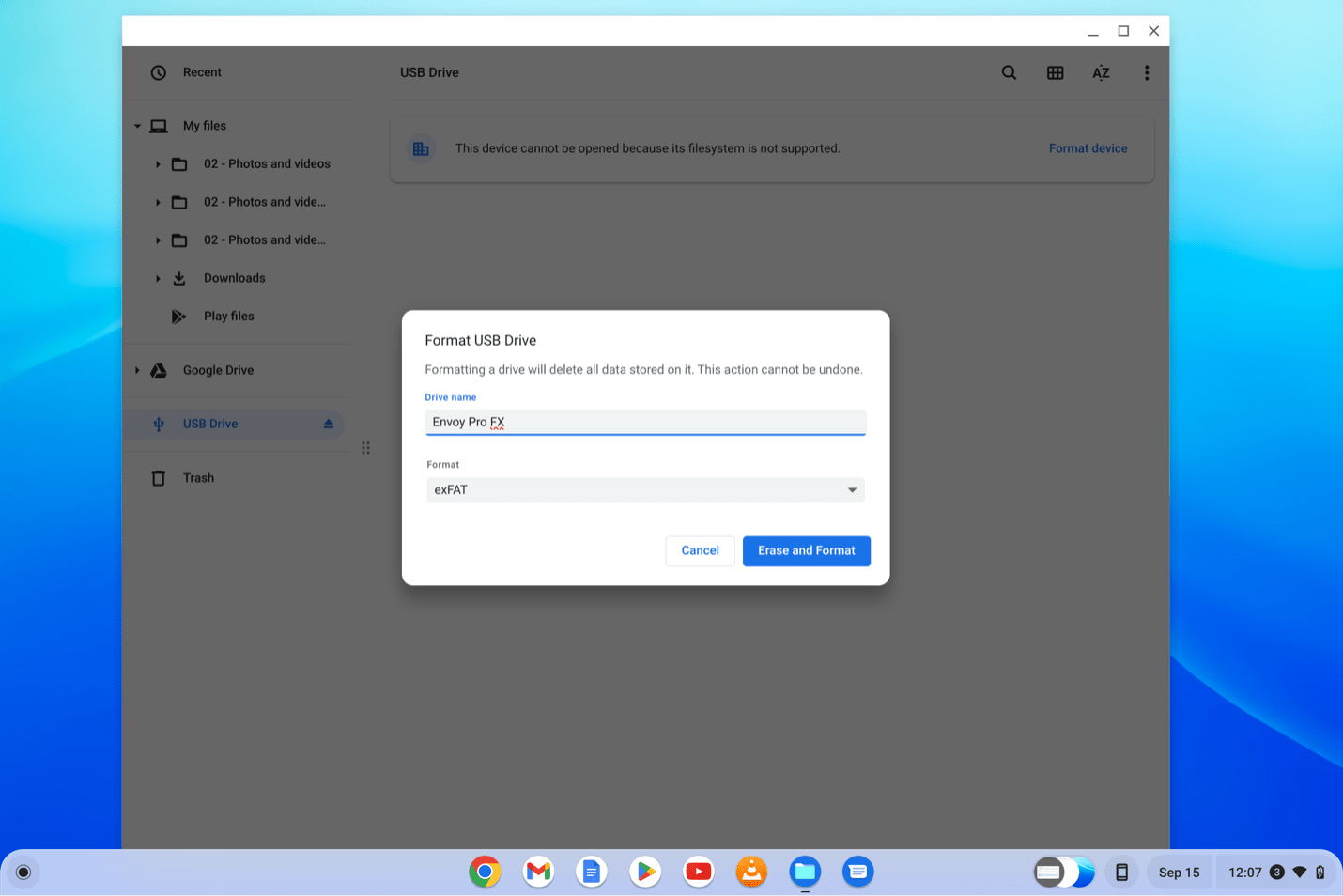Click the search icon in Files toolbar
This screenshot has height=896, width=1343.
pos(1009,72)
